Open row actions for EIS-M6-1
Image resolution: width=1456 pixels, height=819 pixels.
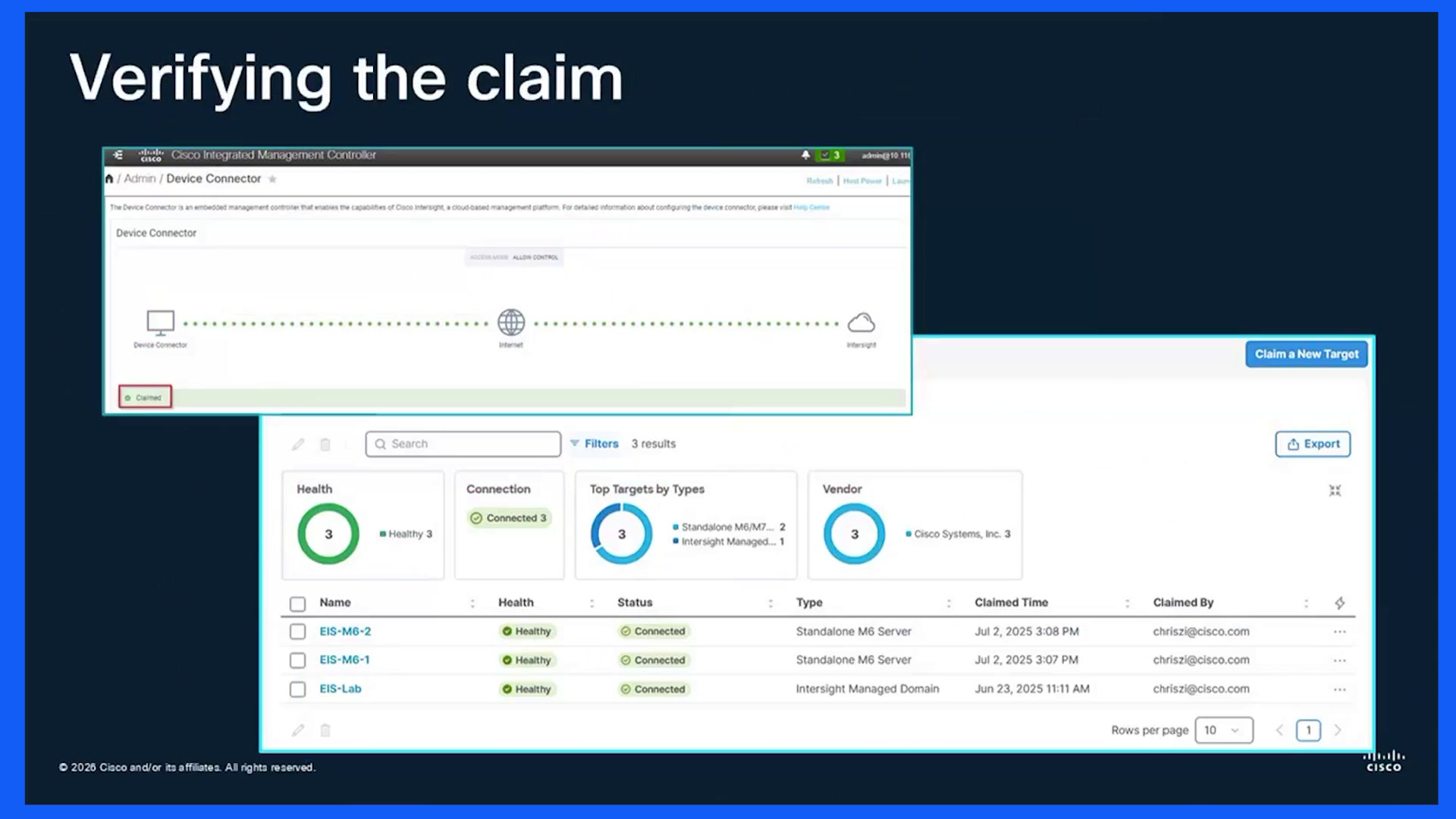click(x=1340, y=661)
